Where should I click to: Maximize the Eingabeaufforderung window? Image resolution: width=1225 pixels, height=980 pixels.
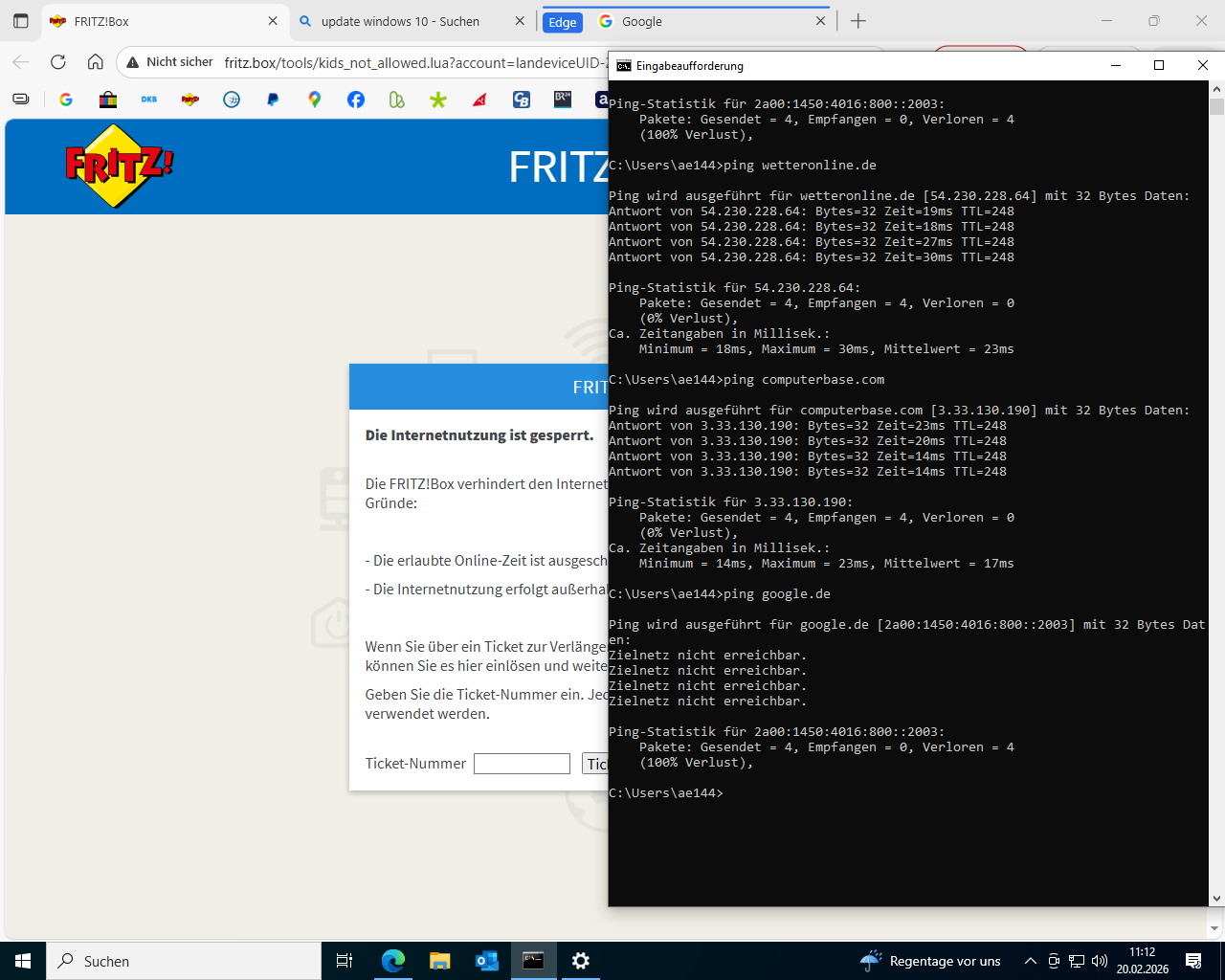point(1159,66)
